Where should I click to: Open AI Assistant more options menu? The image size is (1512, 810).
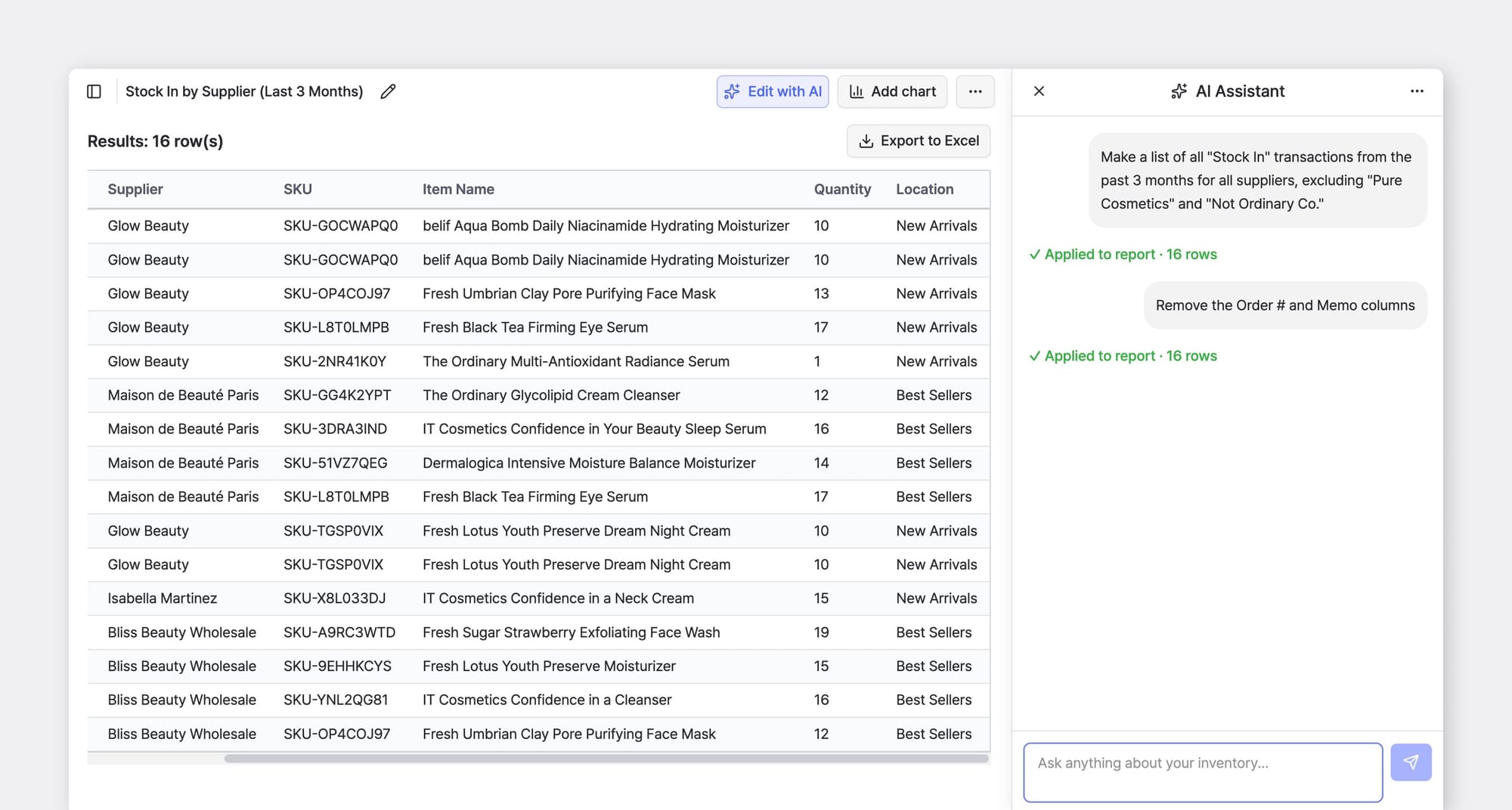point(1417,91)
